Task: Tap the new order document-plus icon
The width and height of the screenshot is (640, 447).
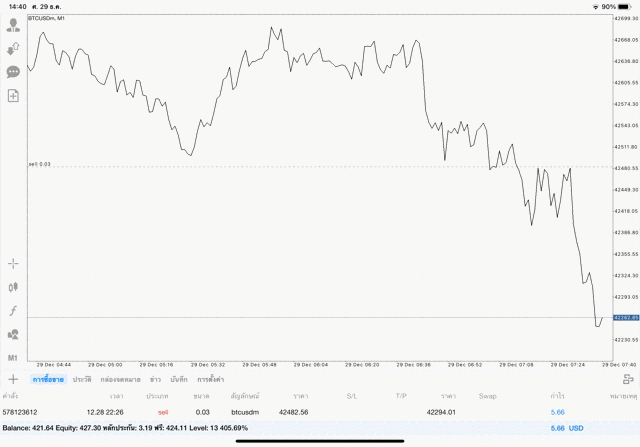Action: [14, 96]
